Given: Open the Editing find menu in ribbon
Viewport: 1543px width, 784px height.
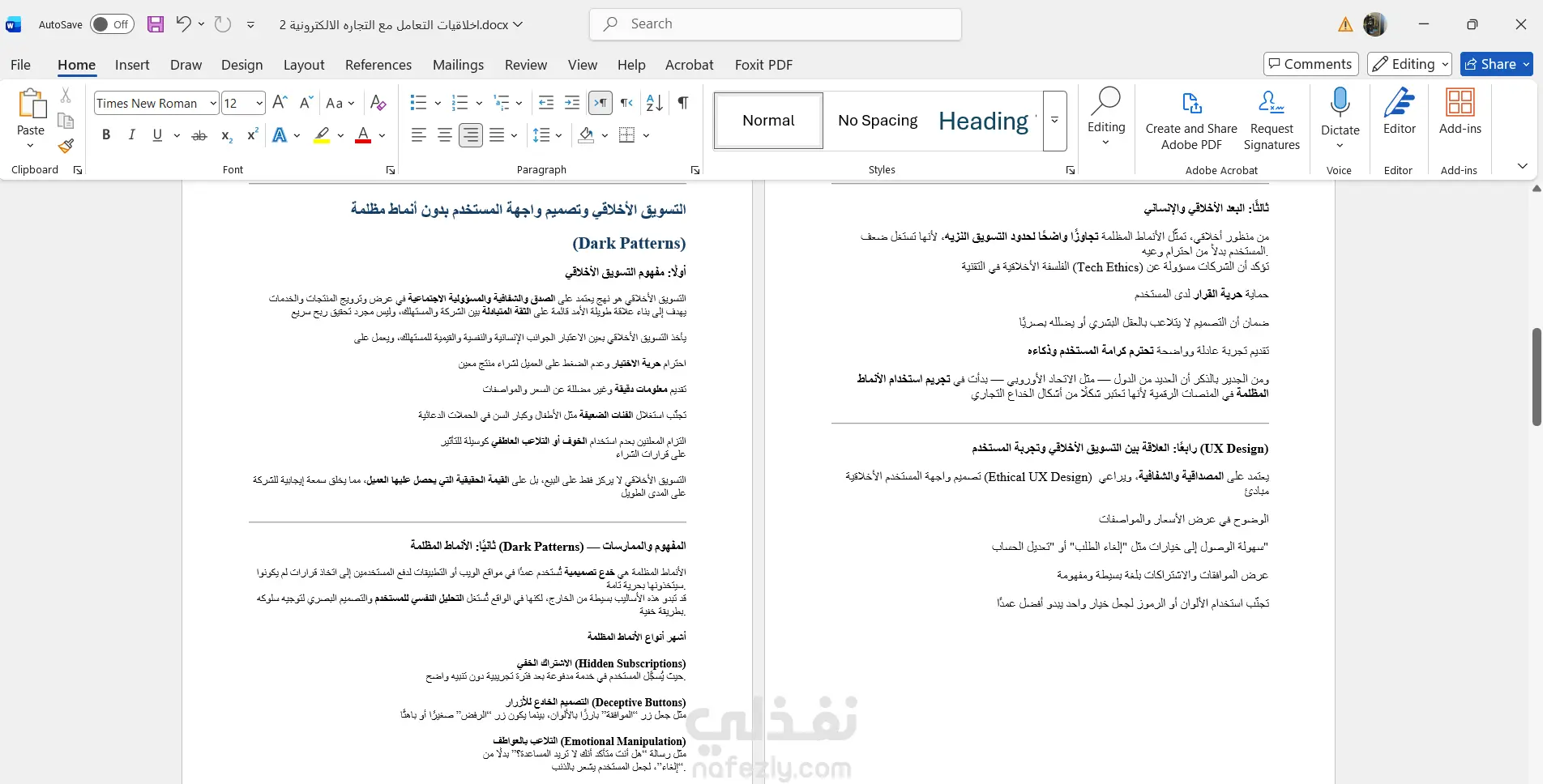Looking at the screenshot, I should 1106,117.
